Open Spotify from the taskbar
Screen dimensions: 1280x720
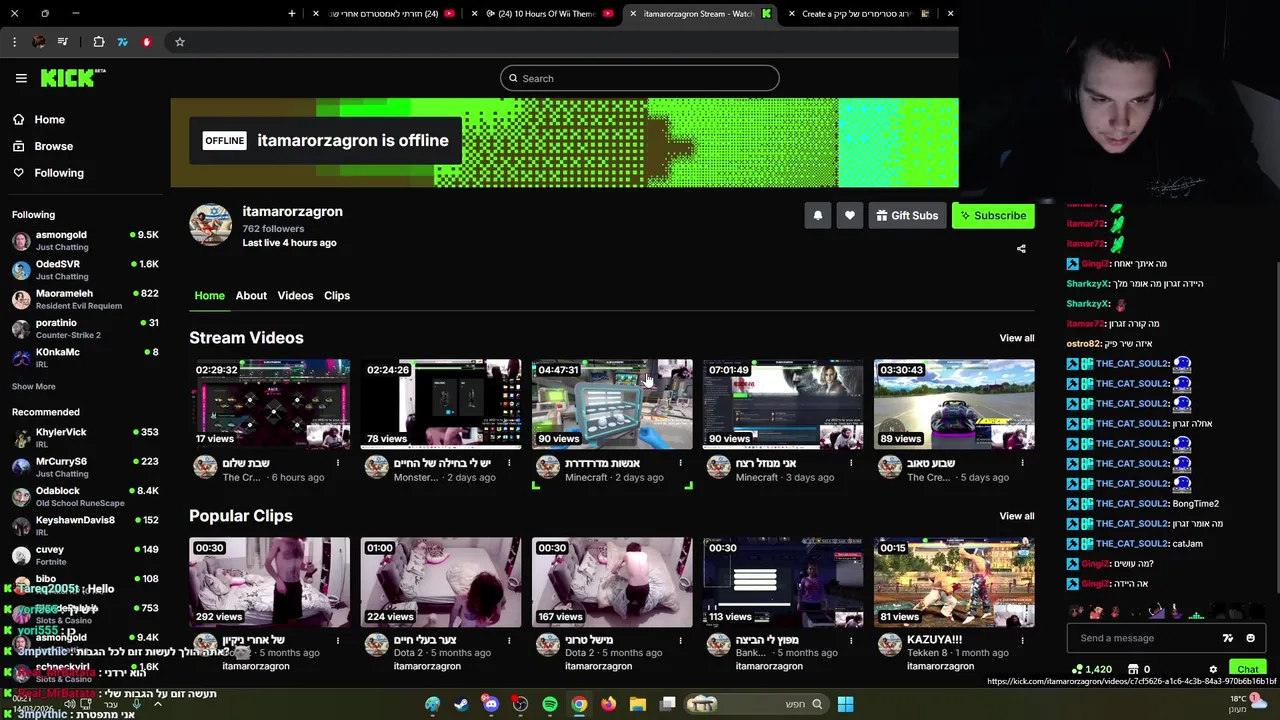pos(550,704)
